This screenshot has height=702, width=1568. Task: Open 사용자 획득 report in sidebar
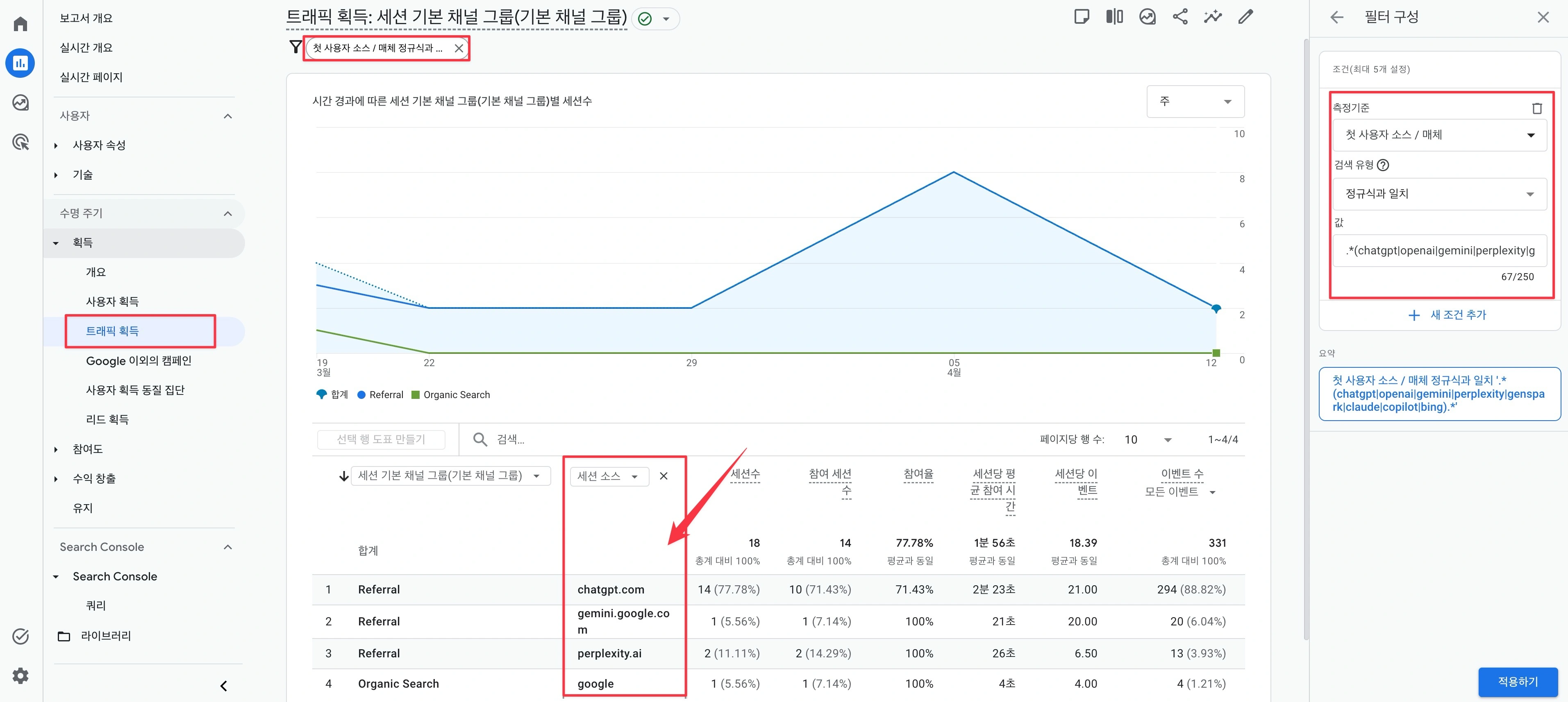112,302
